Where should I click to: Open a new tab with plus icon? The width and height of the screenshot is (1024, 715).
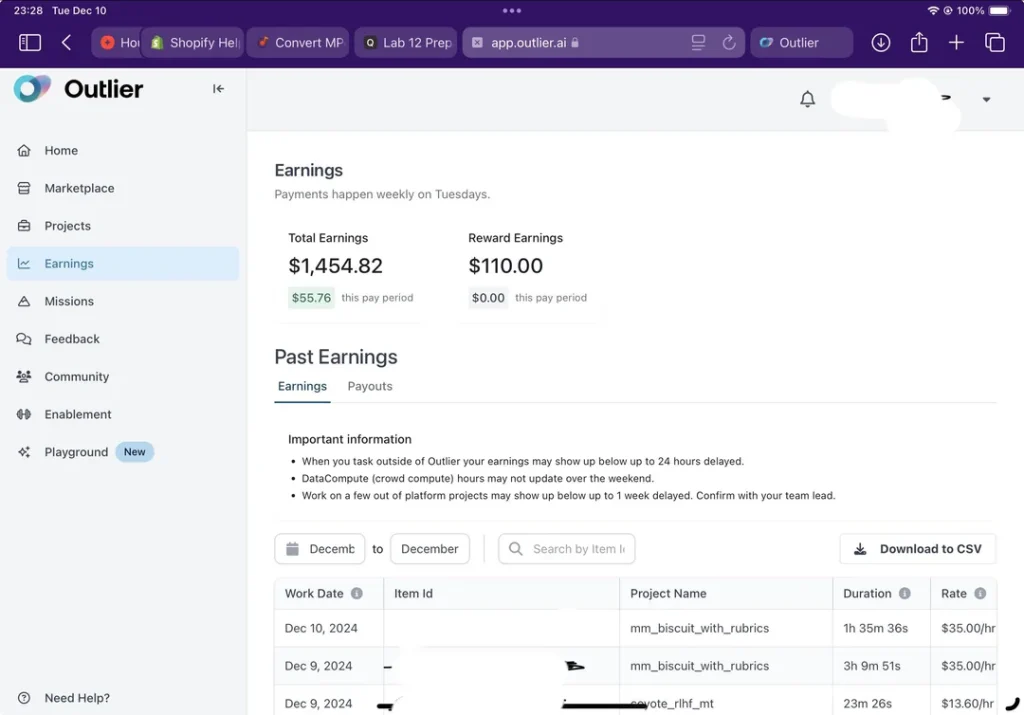(x=956, y=43)
